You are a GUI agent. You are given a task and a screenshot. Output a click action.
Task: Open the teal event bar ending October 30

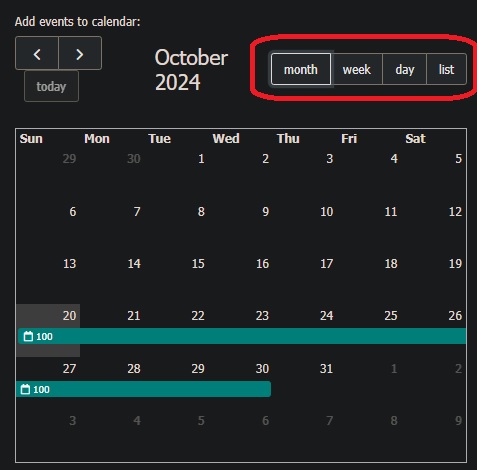pyautogui.click(x=143, y=389)
